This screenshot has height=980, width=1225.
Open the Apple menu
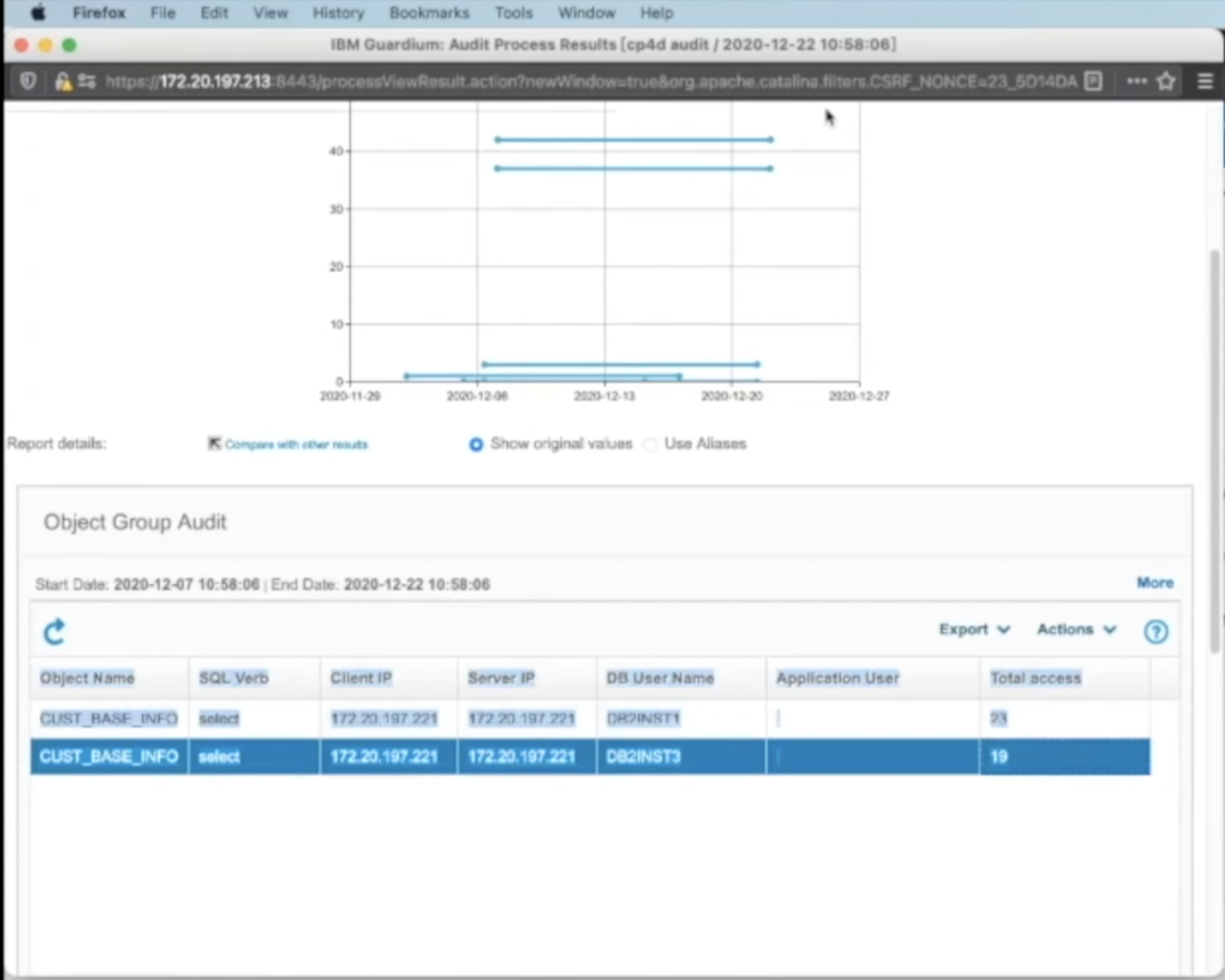tap(38, 13)
